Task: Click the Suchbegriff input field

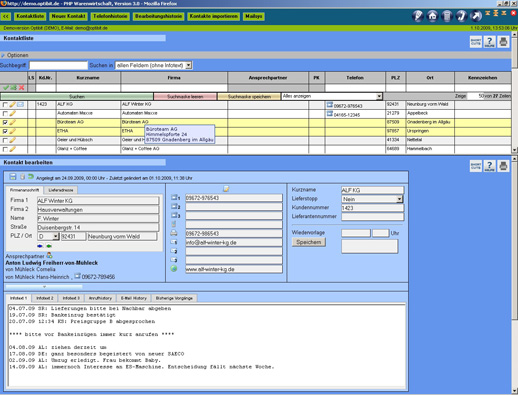Action: coord(58,65)
